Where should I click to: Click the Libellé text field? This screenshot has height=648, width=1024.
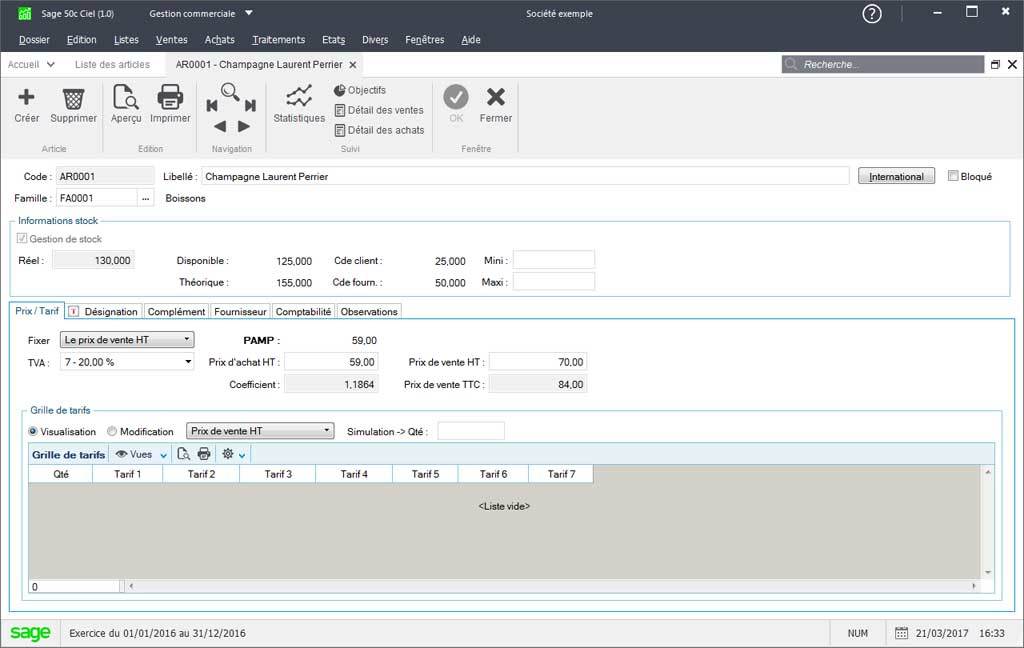pyautogui.click(x=525, y=176)
